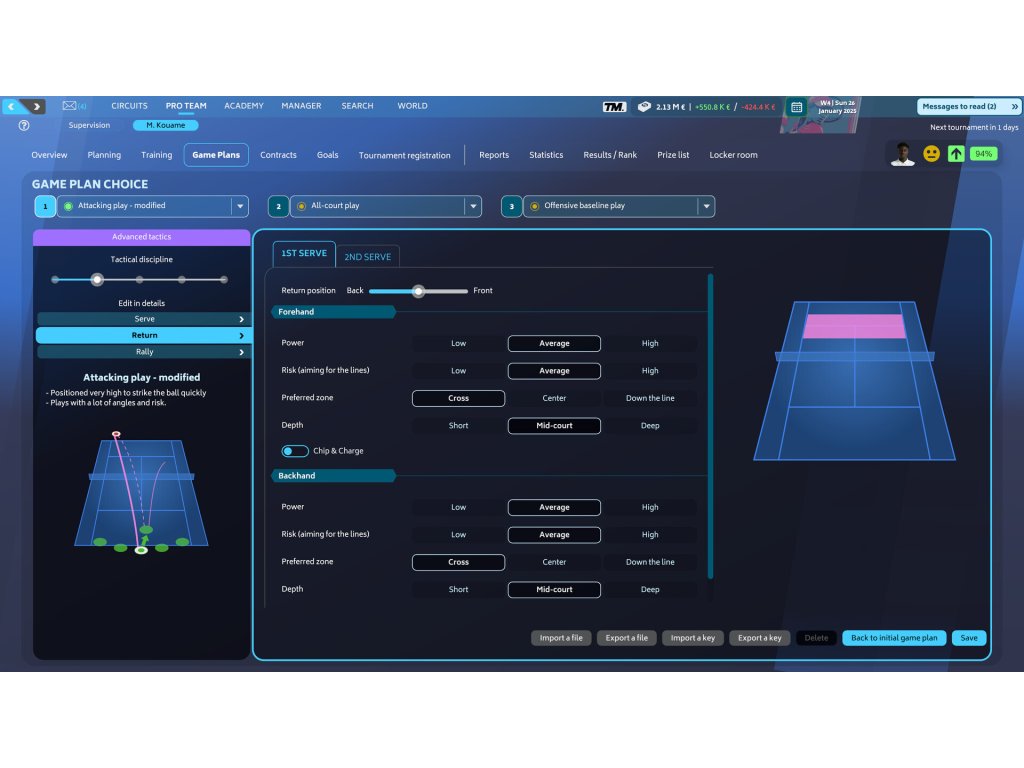The height and width of the screenshot is (768, 1024).
Task: Click the green form arrow icon
Action: [956, 154]
